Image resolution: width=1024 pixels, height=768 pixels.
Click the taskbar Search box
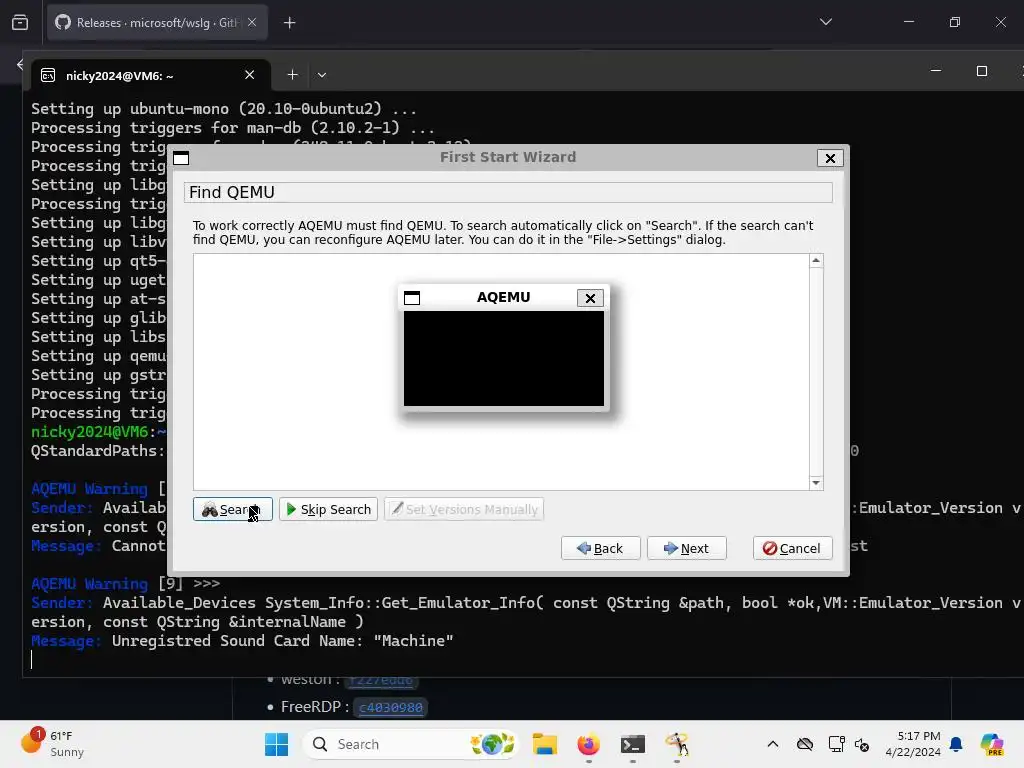[x=411, y=744]
